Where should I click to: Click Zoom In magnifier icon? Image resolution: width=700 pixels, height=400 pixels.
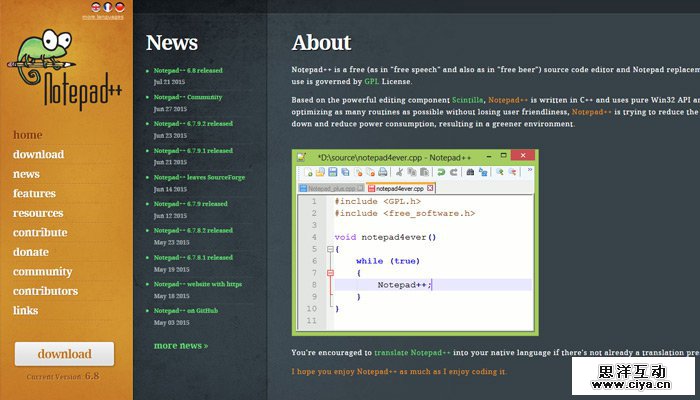pyautogui.click(x=500, y=172)
